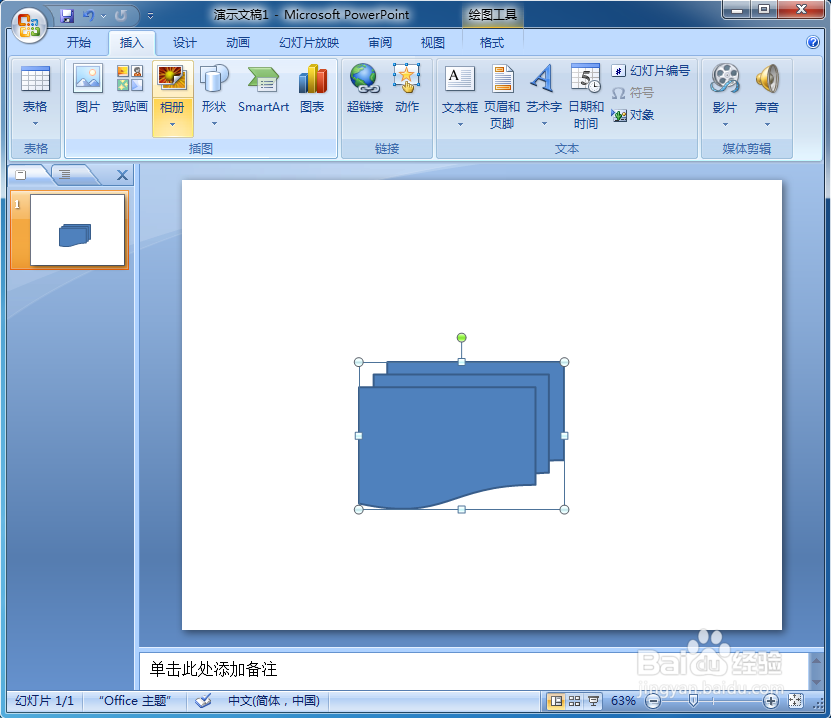831x718 pixels.
Task: Customize the Quick Access Toolbar dropdown
Action: [151, 16]
